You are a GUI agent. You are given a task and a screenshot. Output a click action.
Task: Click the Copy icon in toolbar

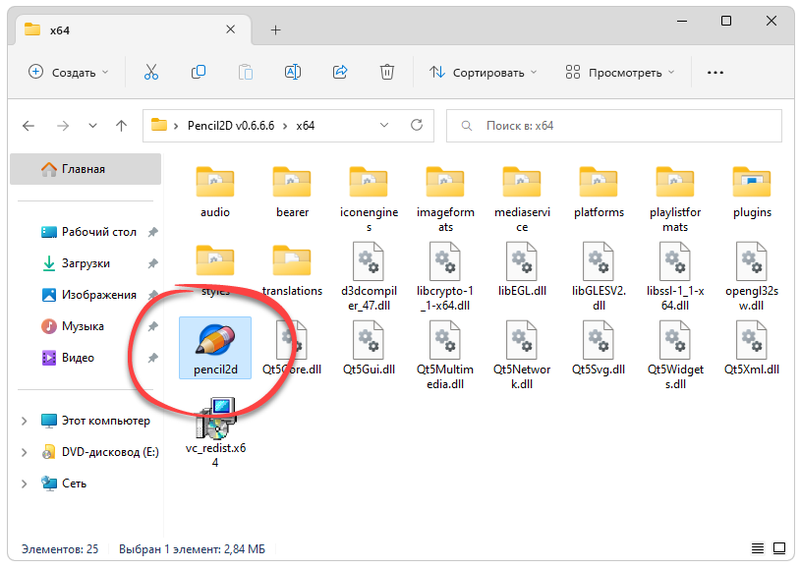tap(198, 72)
